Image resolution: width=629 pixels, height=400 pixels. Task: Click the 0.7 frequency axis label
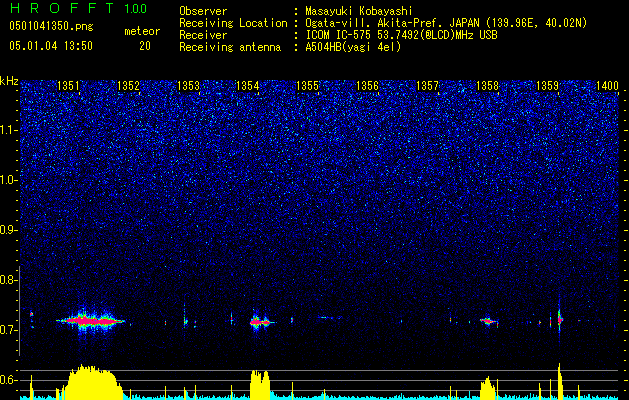9,330
